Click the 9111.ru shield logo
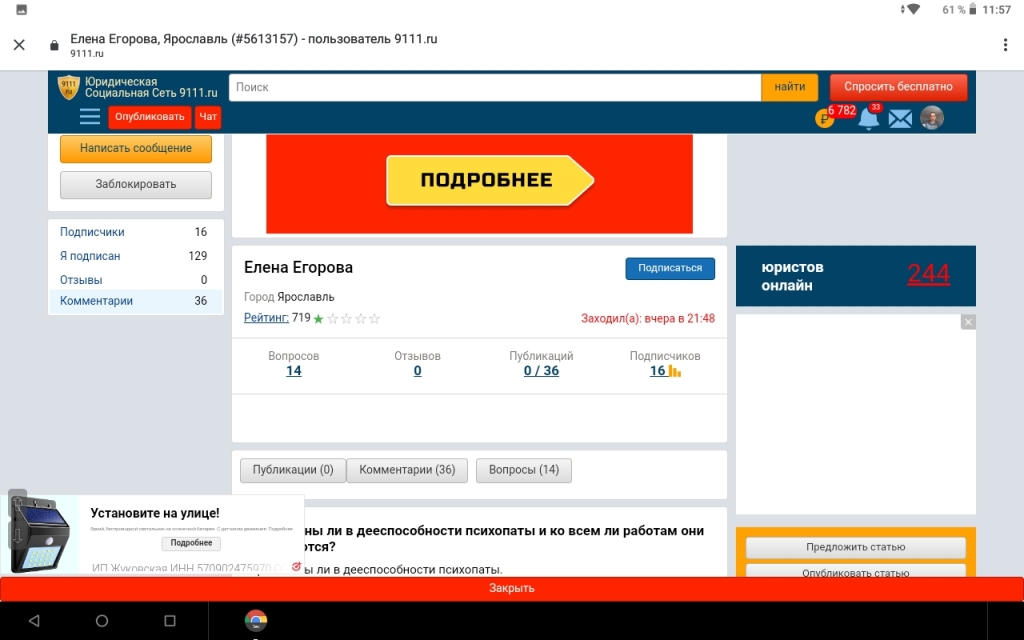Image resolution: width=1024 pixels, height=640 pixels. coord(69,87)
